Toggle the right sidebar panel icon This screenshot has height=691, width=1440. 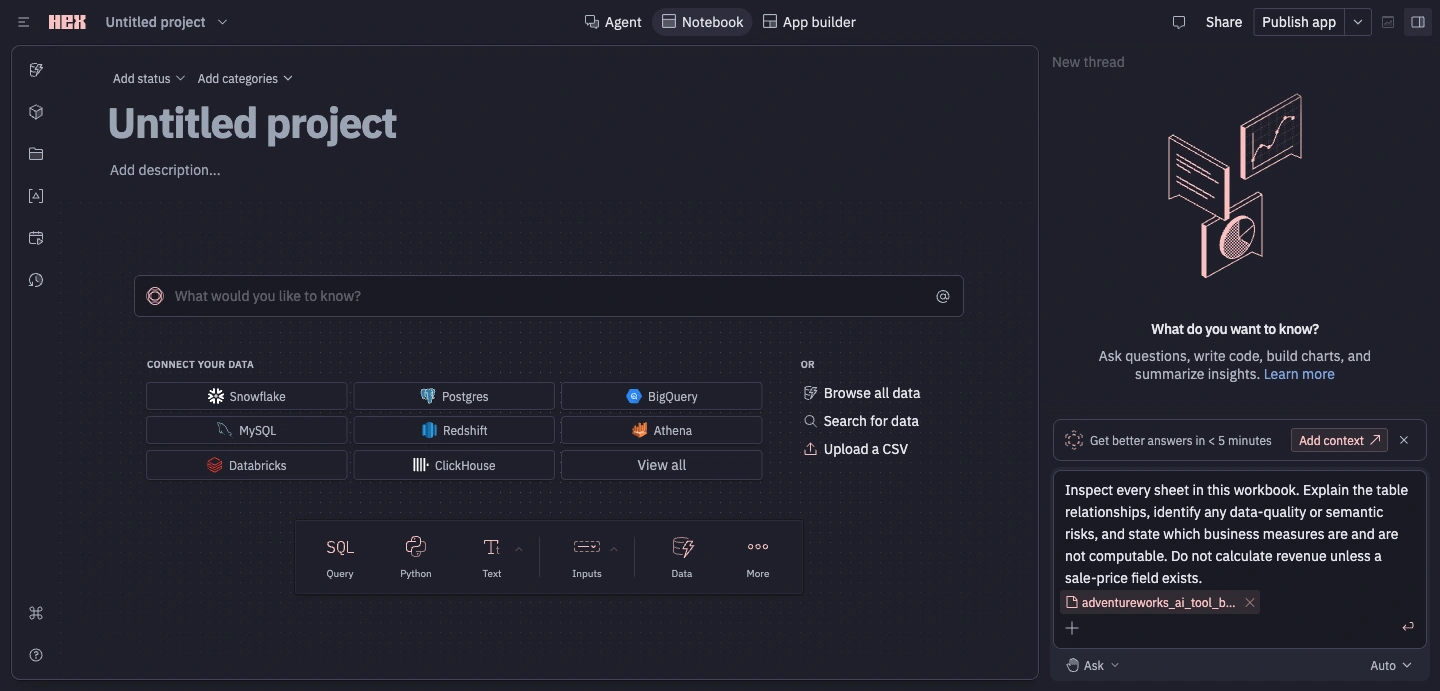click(1418, 22)
